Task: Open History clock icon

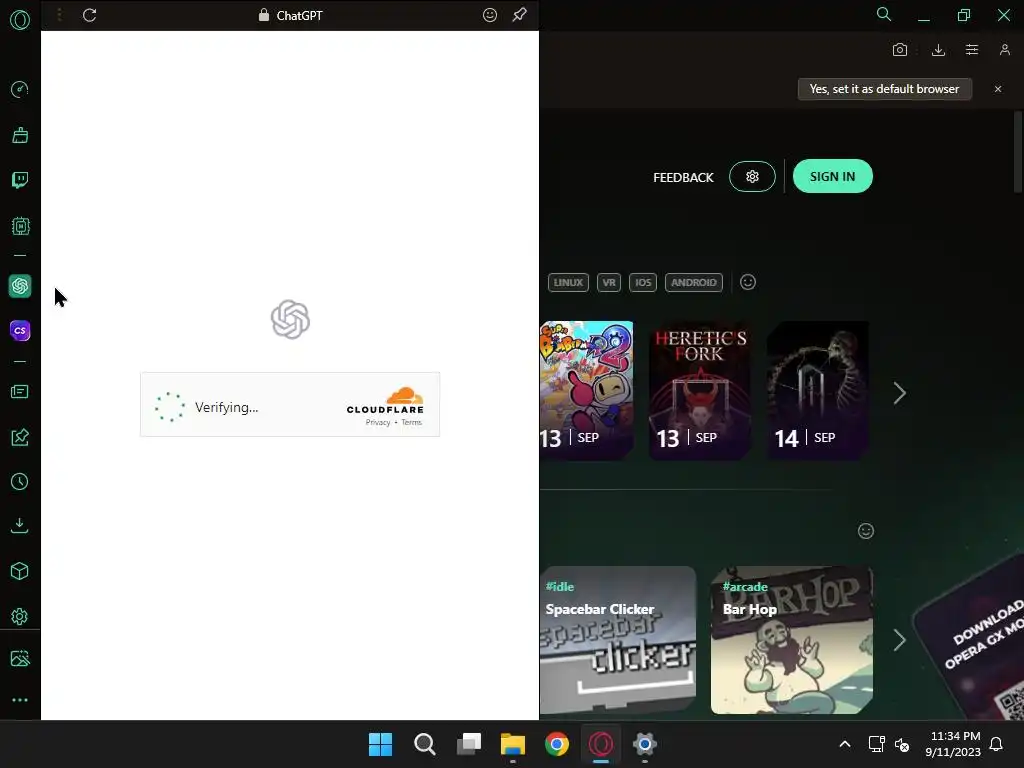Action: tap(20, 482)
